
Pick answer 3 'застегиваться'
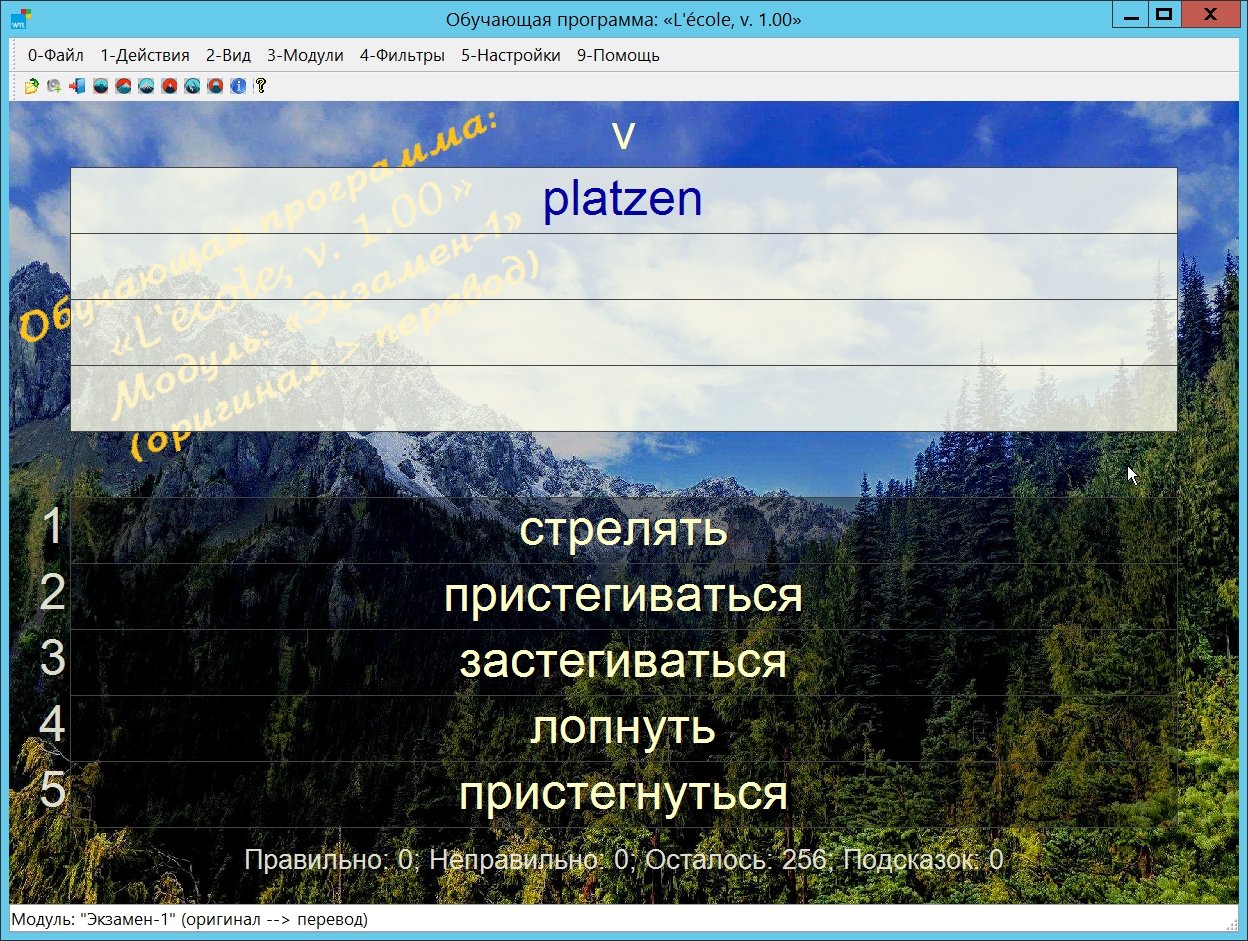(x=623, y=662)
